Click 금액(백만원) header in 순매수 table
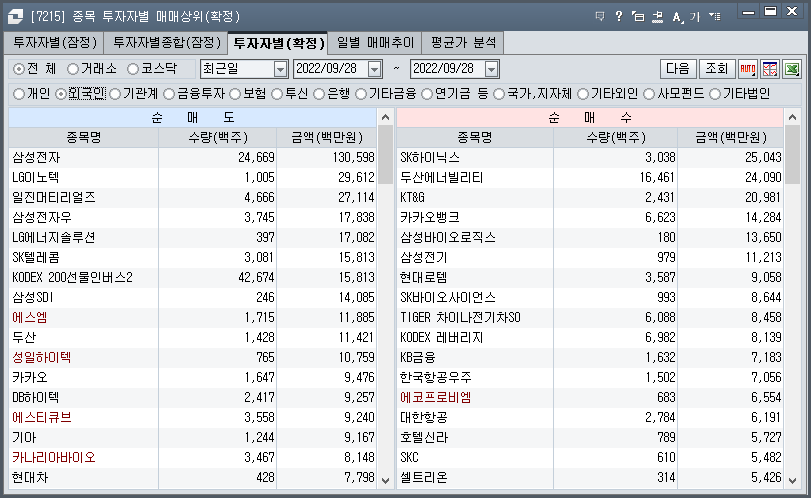Image resolution: width=811 pixels, height=498 pixels. click(731, 138)
